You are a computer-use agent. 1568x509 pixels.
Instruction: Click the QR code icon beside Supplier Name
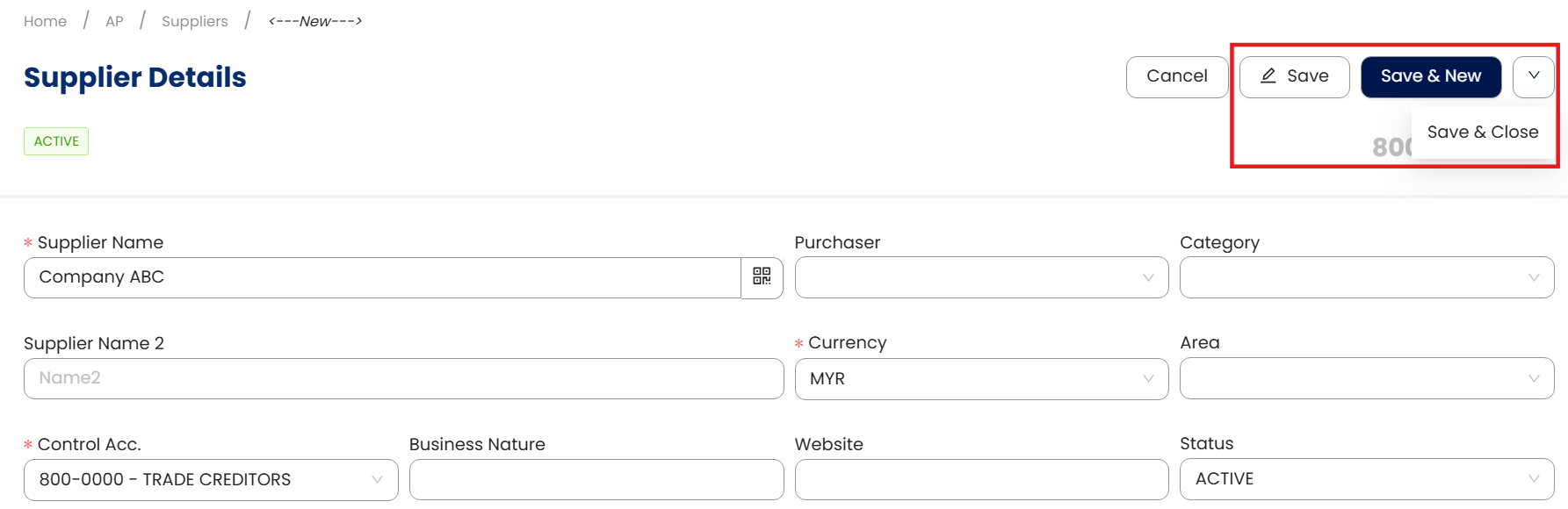click(762, 277)
